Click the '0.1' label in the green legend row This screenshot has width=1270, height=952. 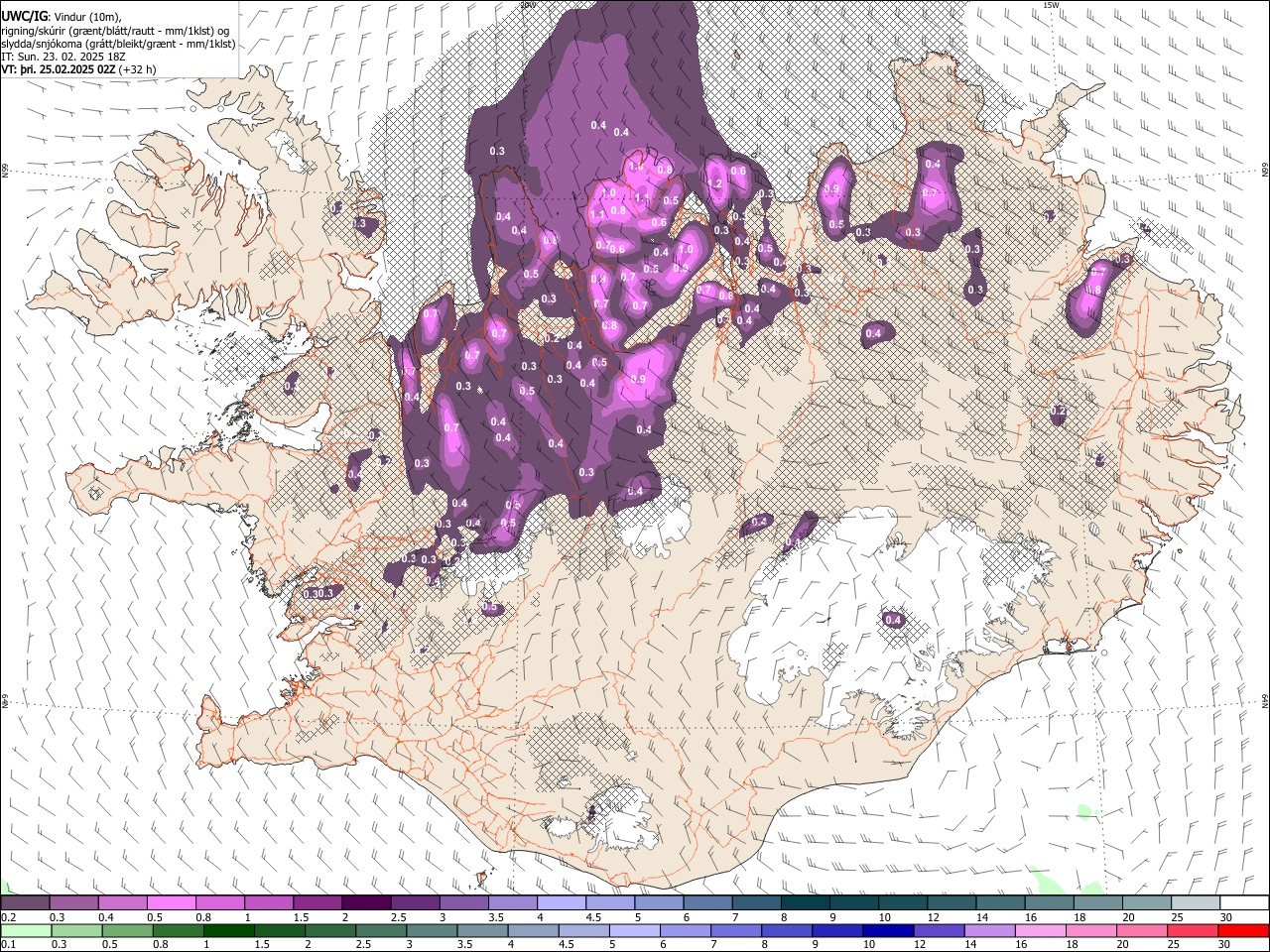(x=7, y=944)
